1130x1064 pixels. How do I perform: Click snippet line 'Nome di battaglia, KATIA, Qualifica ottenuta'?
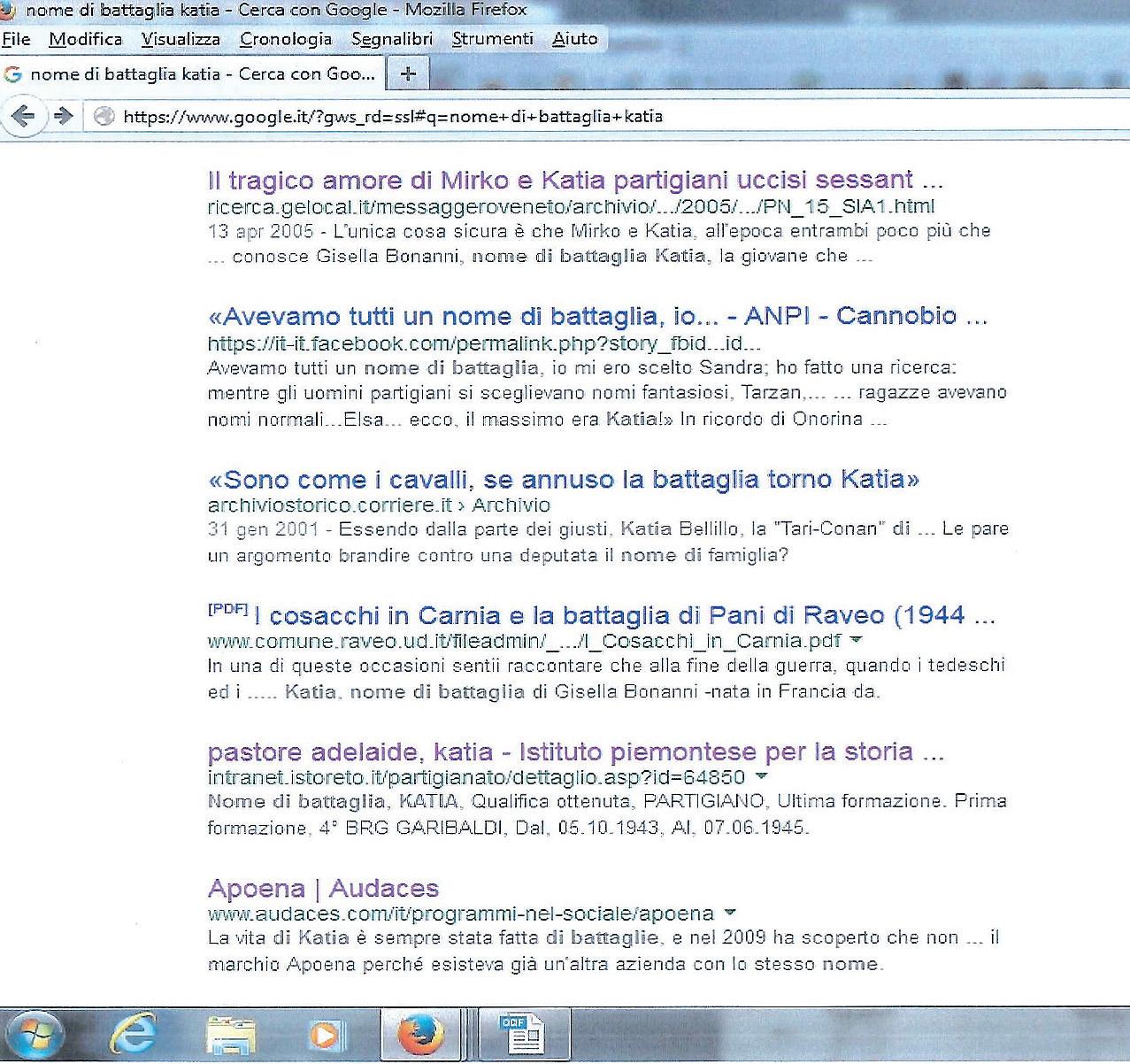click(607, 802)
